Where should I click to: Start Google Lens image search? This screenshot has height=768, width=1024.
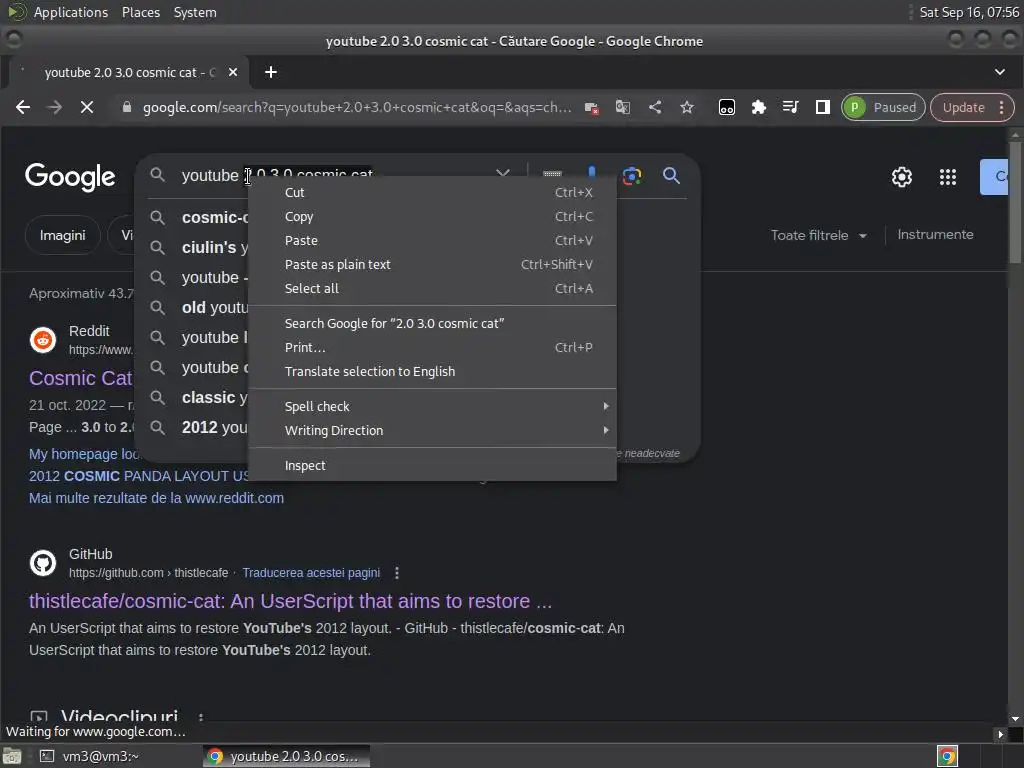[632, 175]
